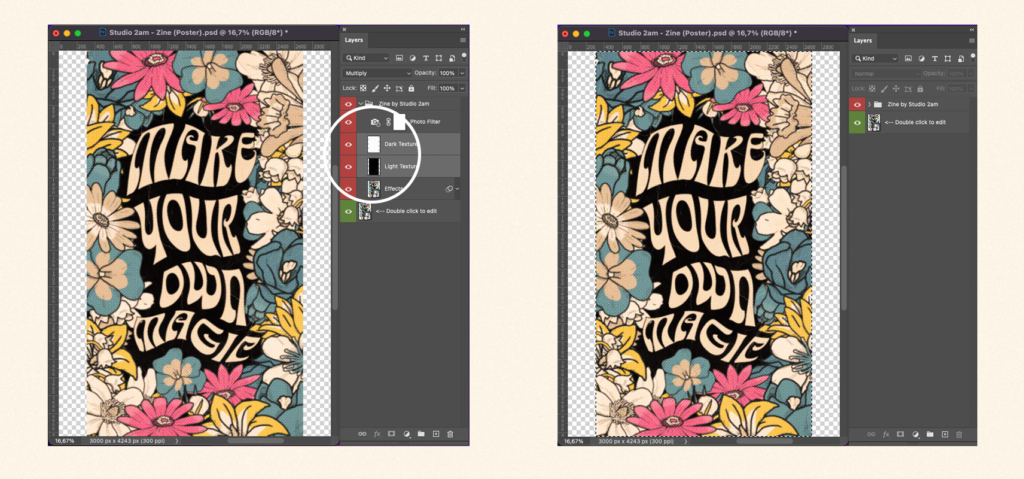Toggle shape layer filter in right Layers panel
Screen dimensions: 1024x479
[947, 58]
